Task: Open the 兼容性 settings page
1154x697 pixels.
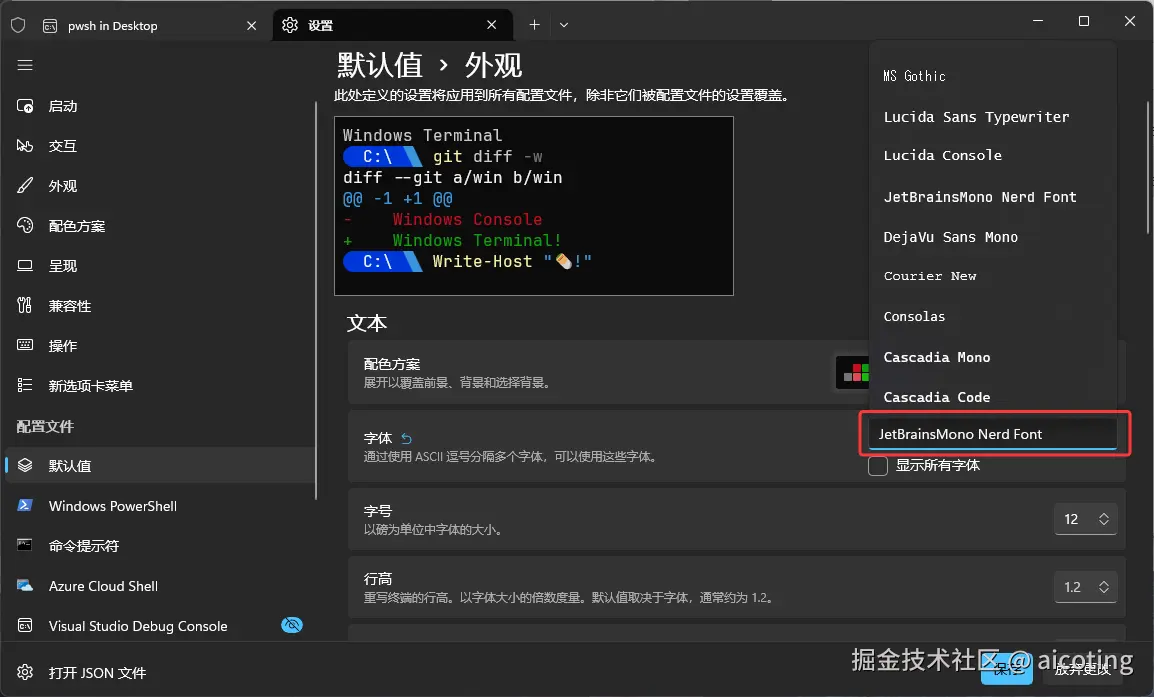Action: coord(160,306)
